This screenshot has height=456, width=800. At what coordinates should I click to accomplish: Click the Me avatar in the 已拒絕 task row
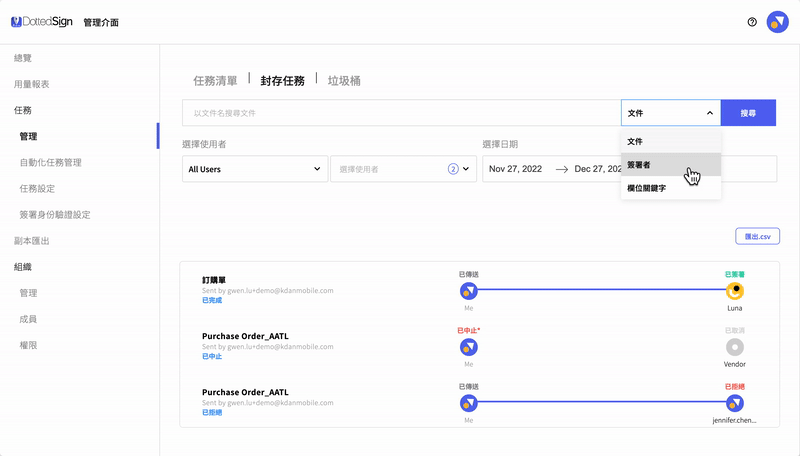(x=468, y=403)
